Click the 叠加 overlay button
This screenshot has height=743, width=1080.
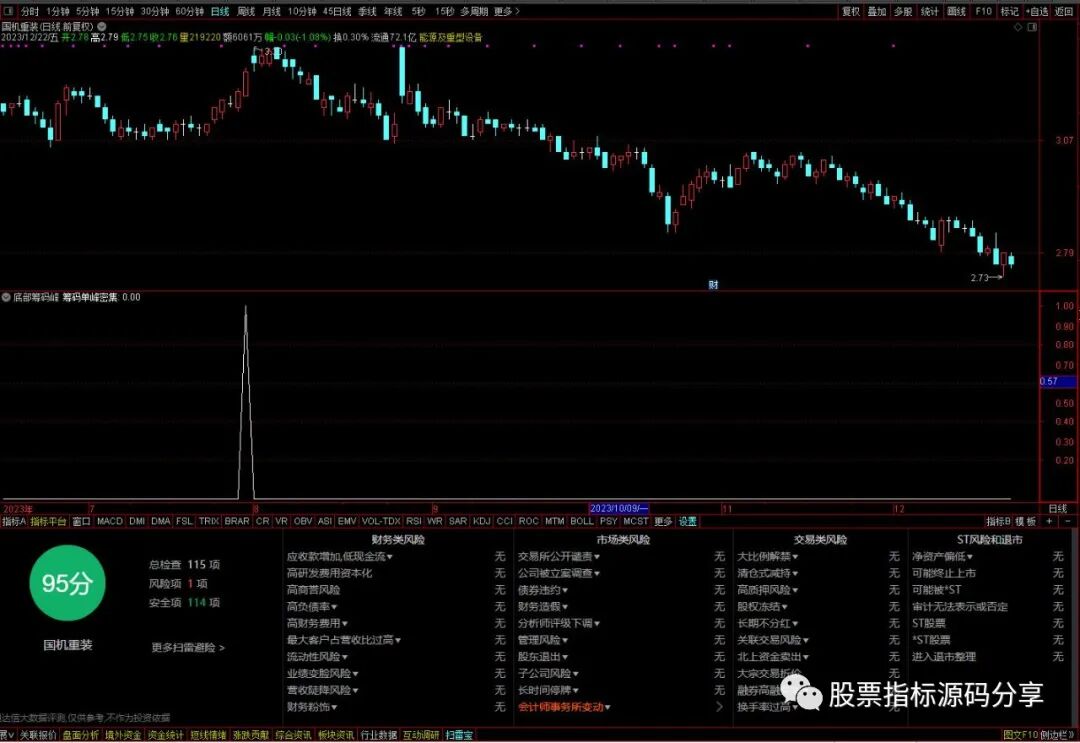click(877, 12)
